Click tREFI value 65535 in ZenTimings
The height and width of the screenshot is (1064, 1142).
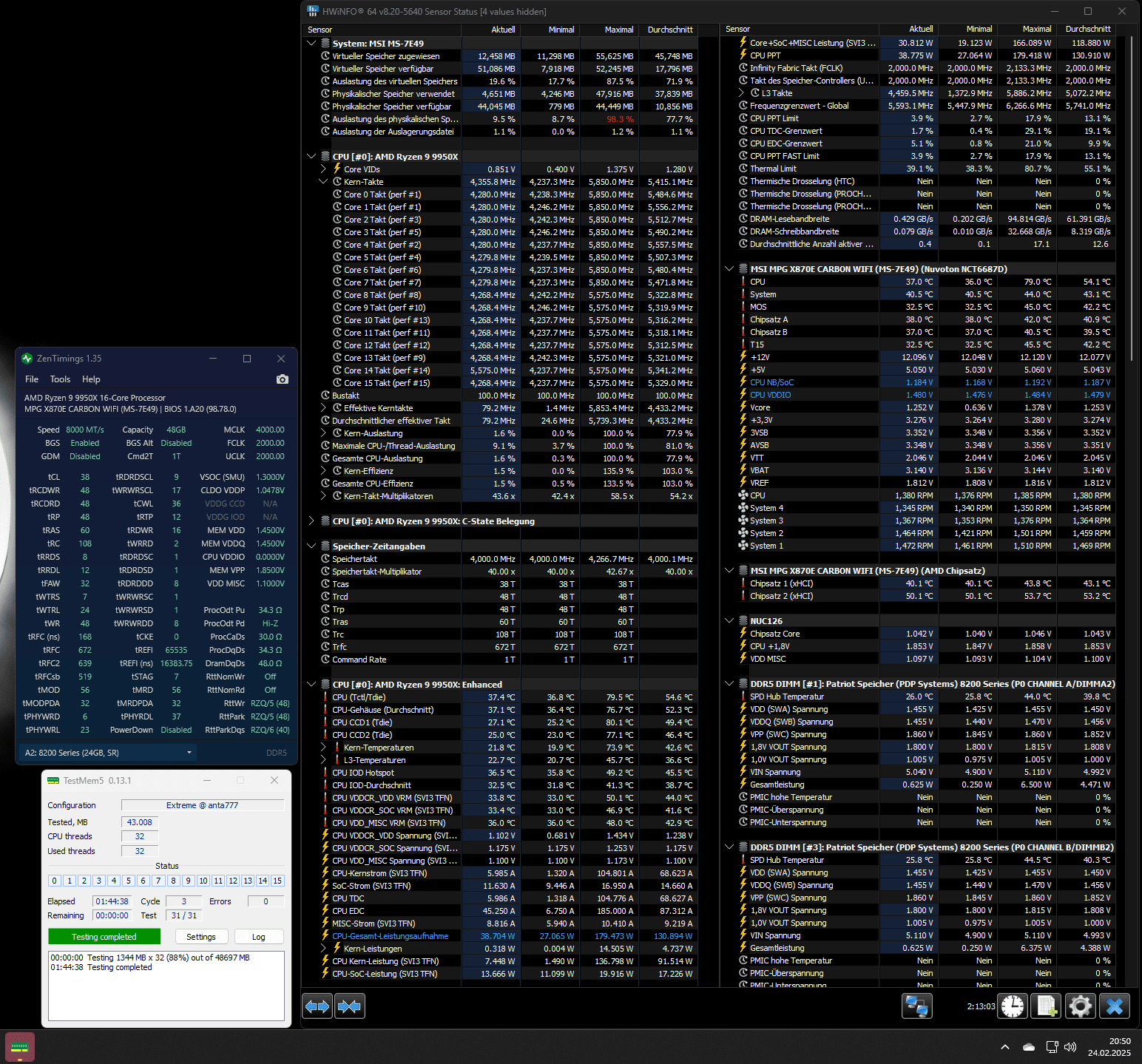click(x=176, y=650)
